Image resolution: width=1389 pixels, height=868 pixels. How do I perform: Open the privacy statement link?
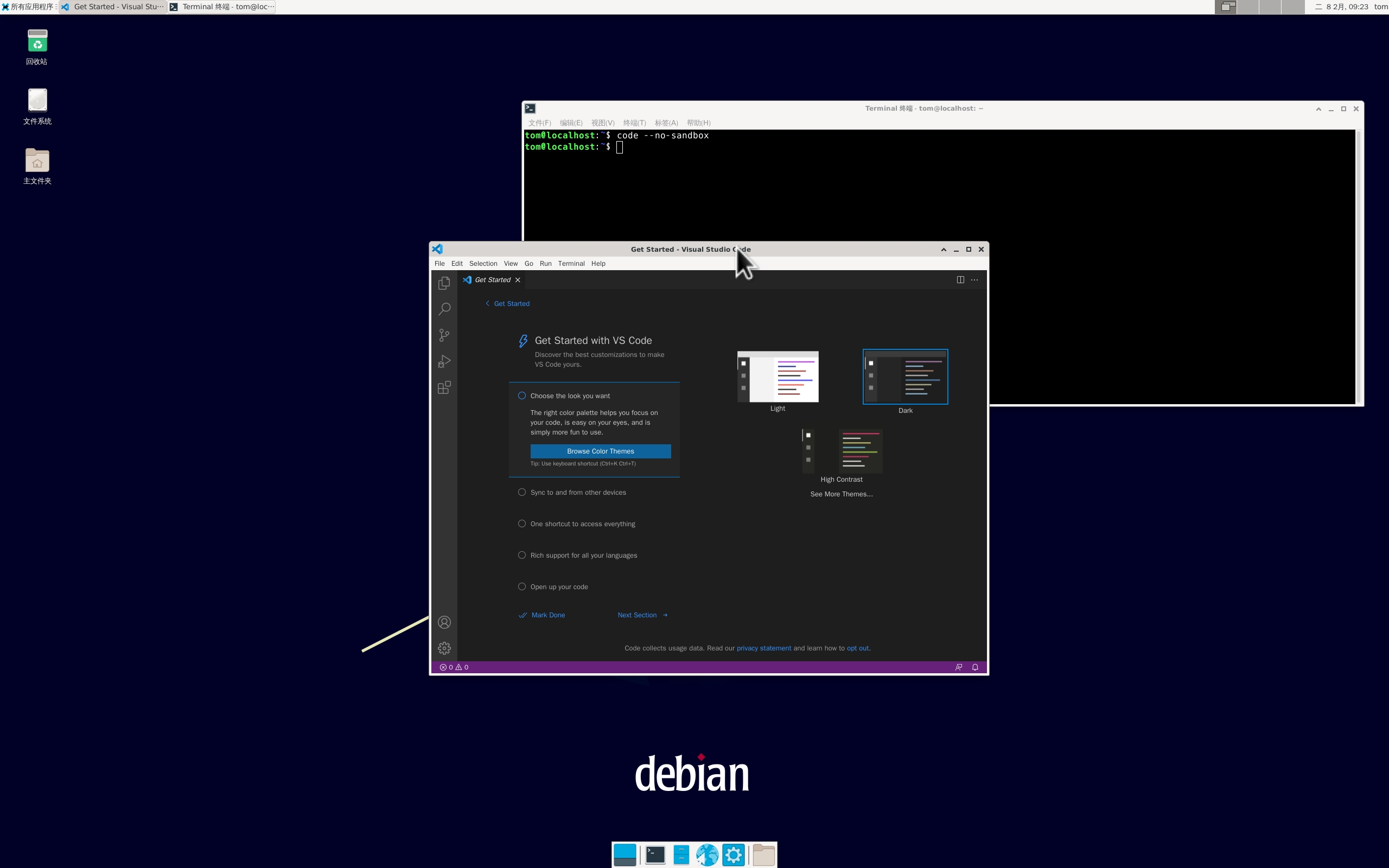(763, 648)
